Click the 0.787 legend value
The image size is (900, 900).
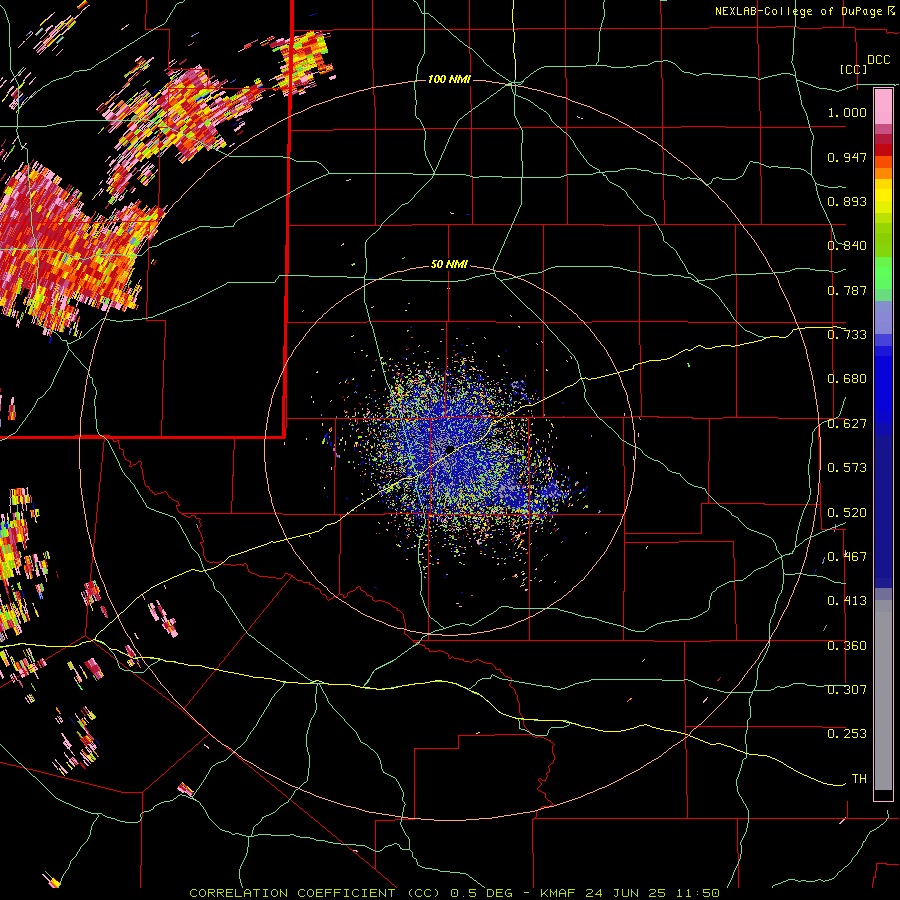[847, 290]
